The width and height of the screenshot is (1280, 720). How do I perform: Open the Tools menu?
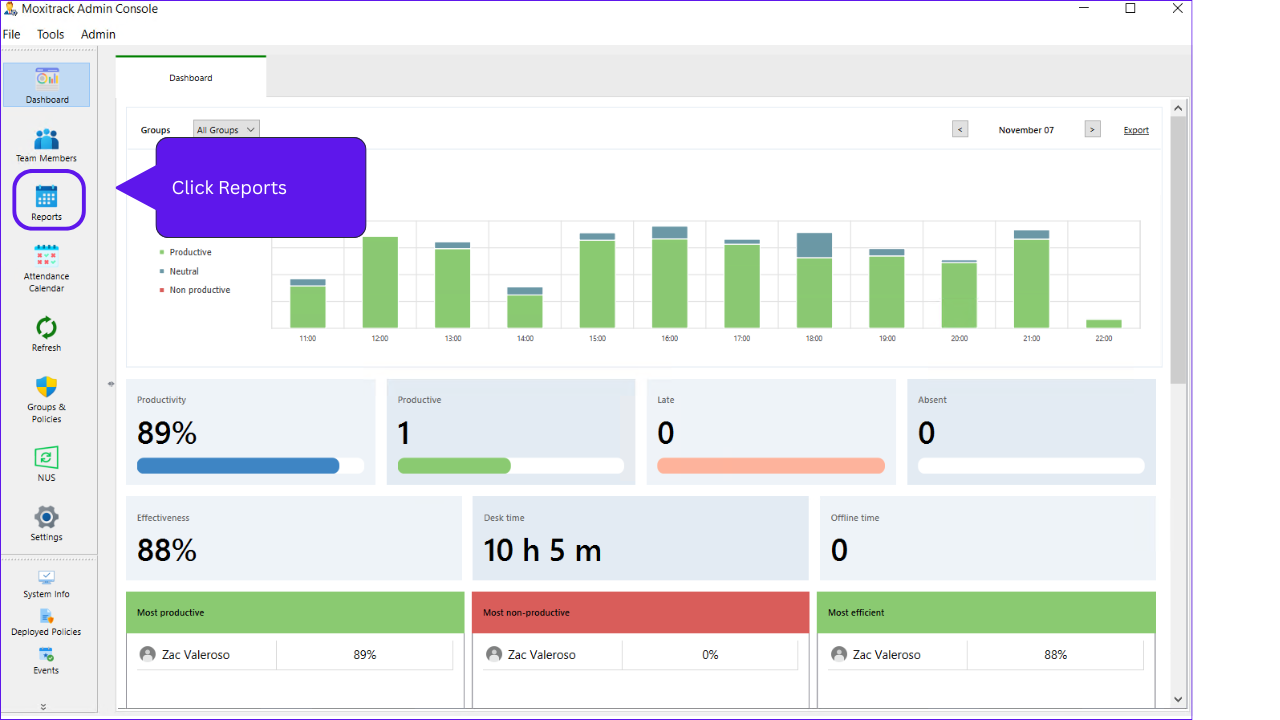[51, 34]
